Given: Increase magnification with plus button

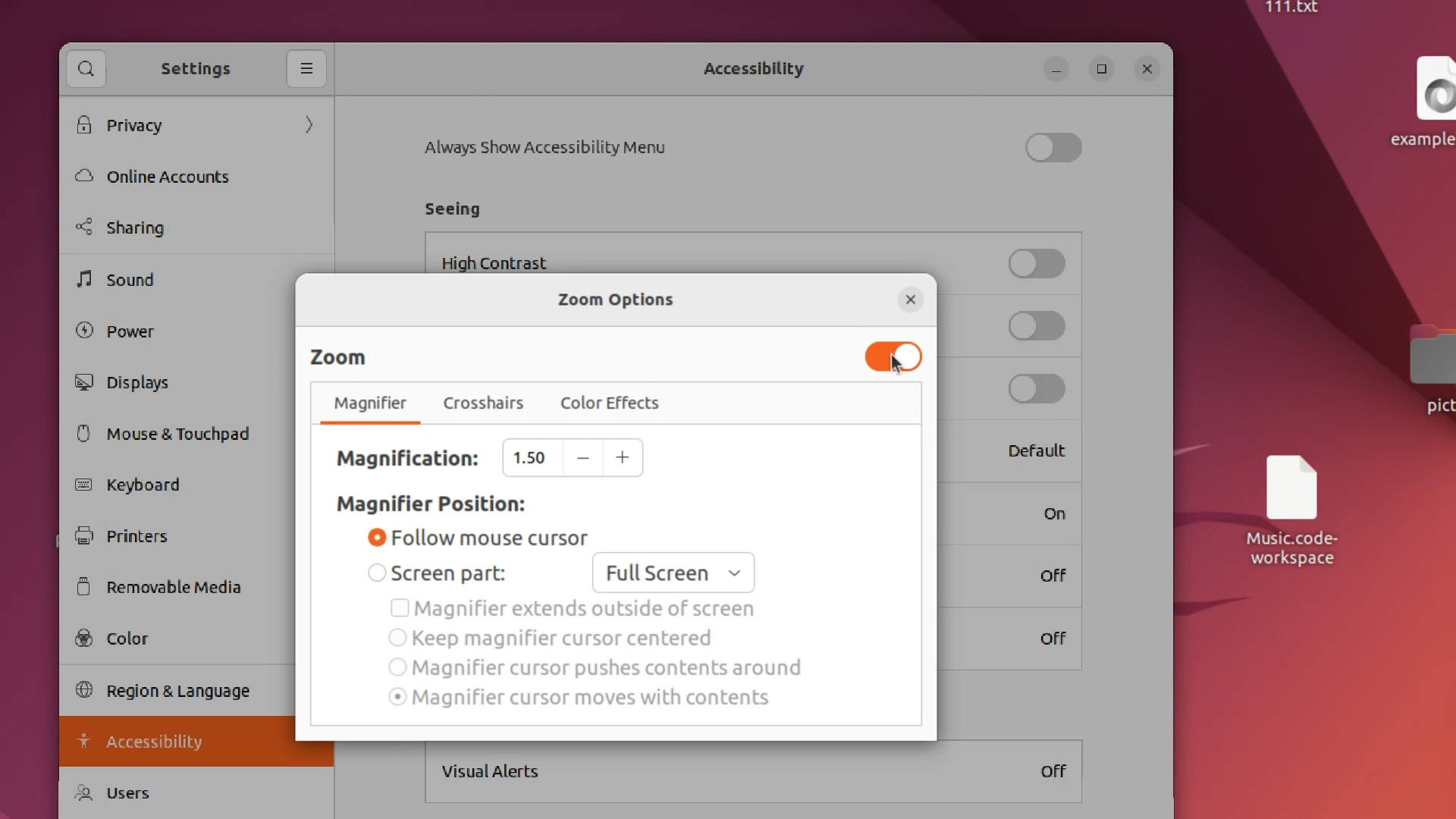Looking at the screenshot, I should [x=623, y=458].
